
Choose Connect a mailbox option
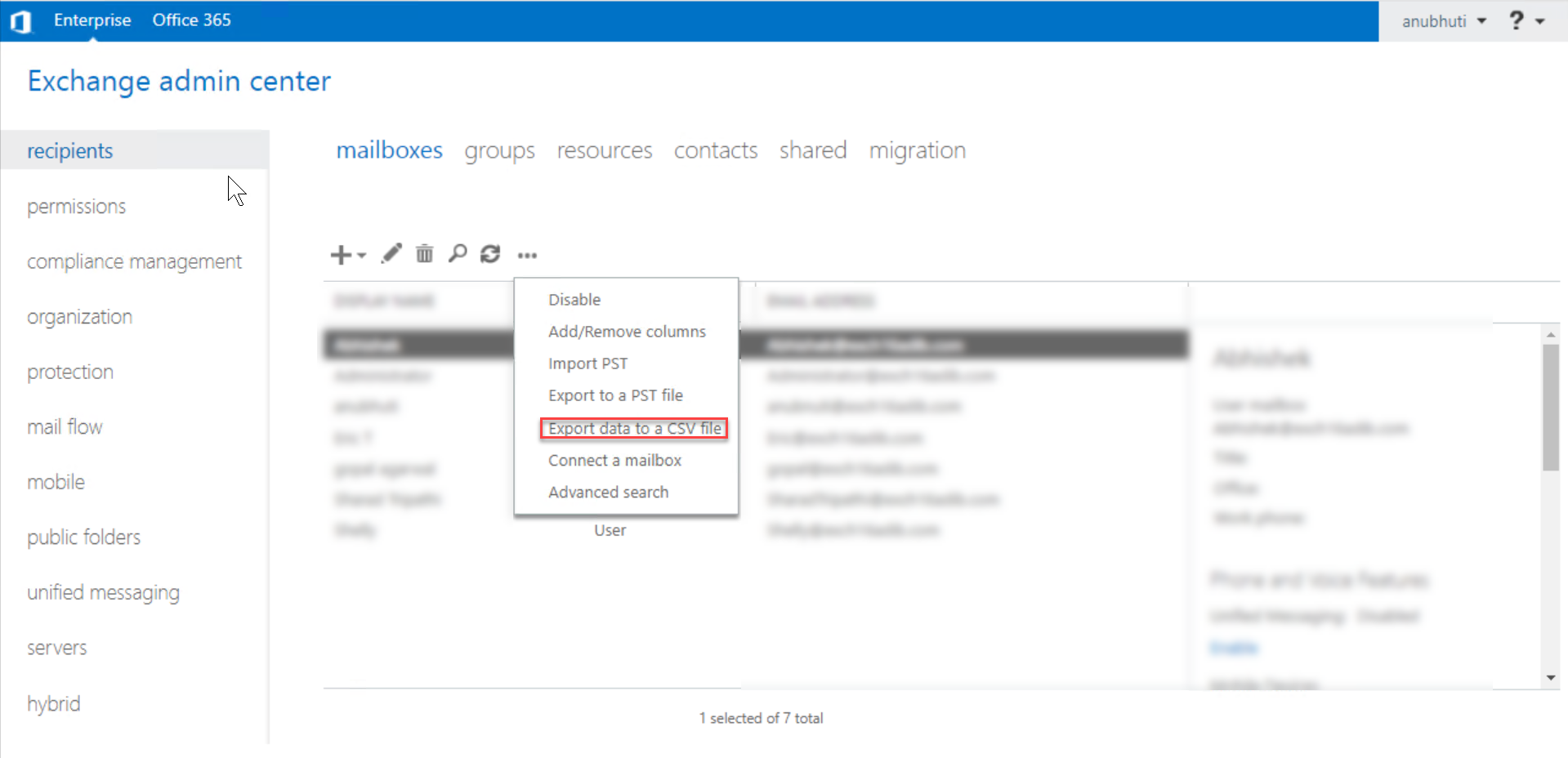click(614, 460)
